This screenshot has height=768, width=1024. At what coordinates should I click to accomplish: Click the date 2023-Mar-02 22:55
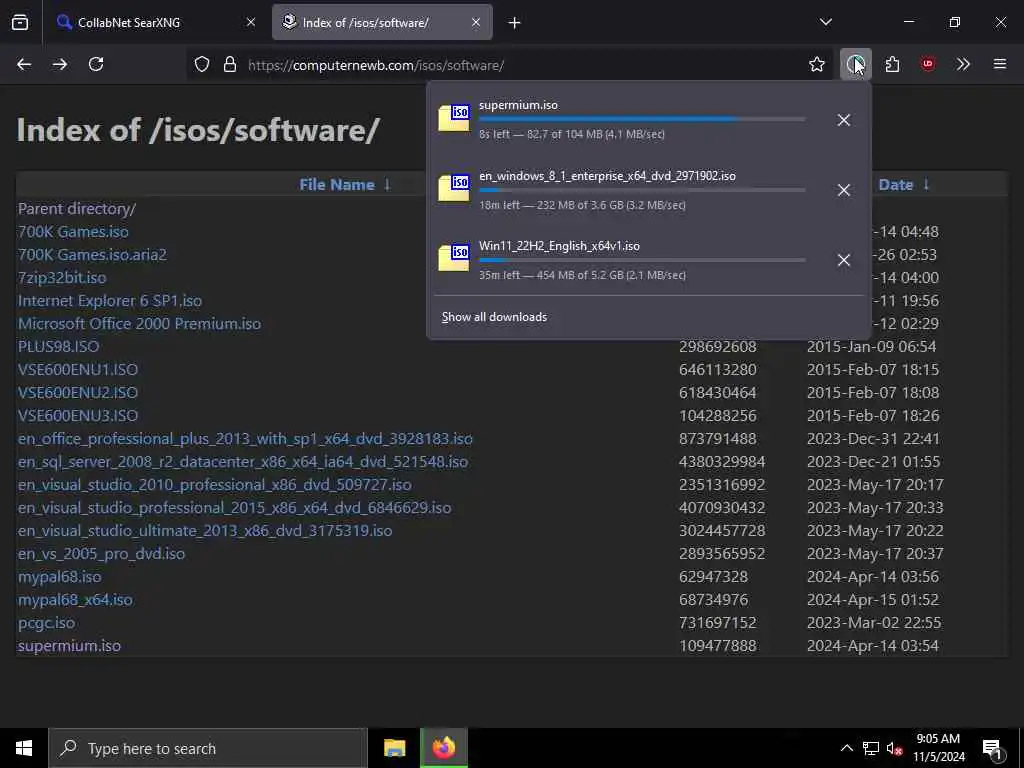tap(874, 622)
